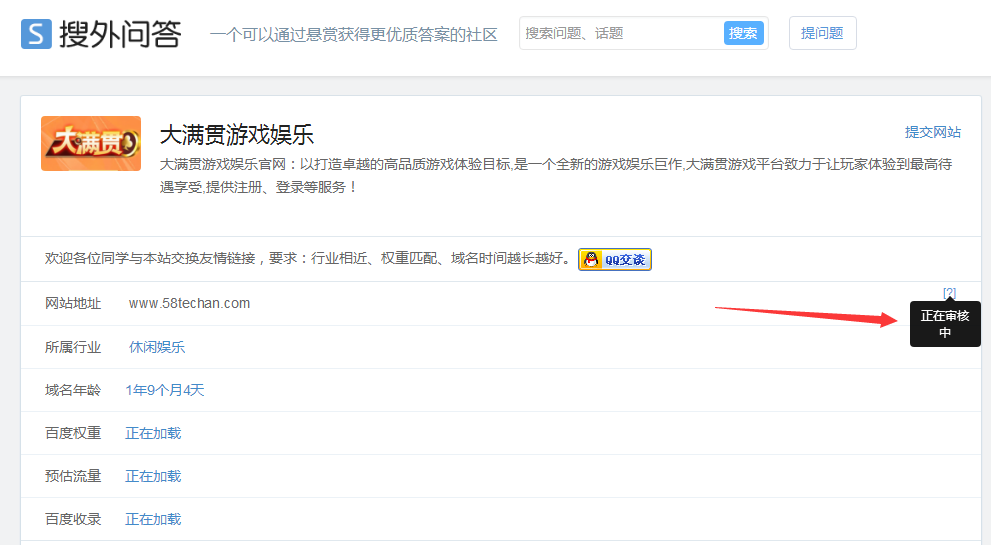Click the blue S logo icon
Viewport: 991px width, 545px height.
pyautogui.click(x=36, y=34)
